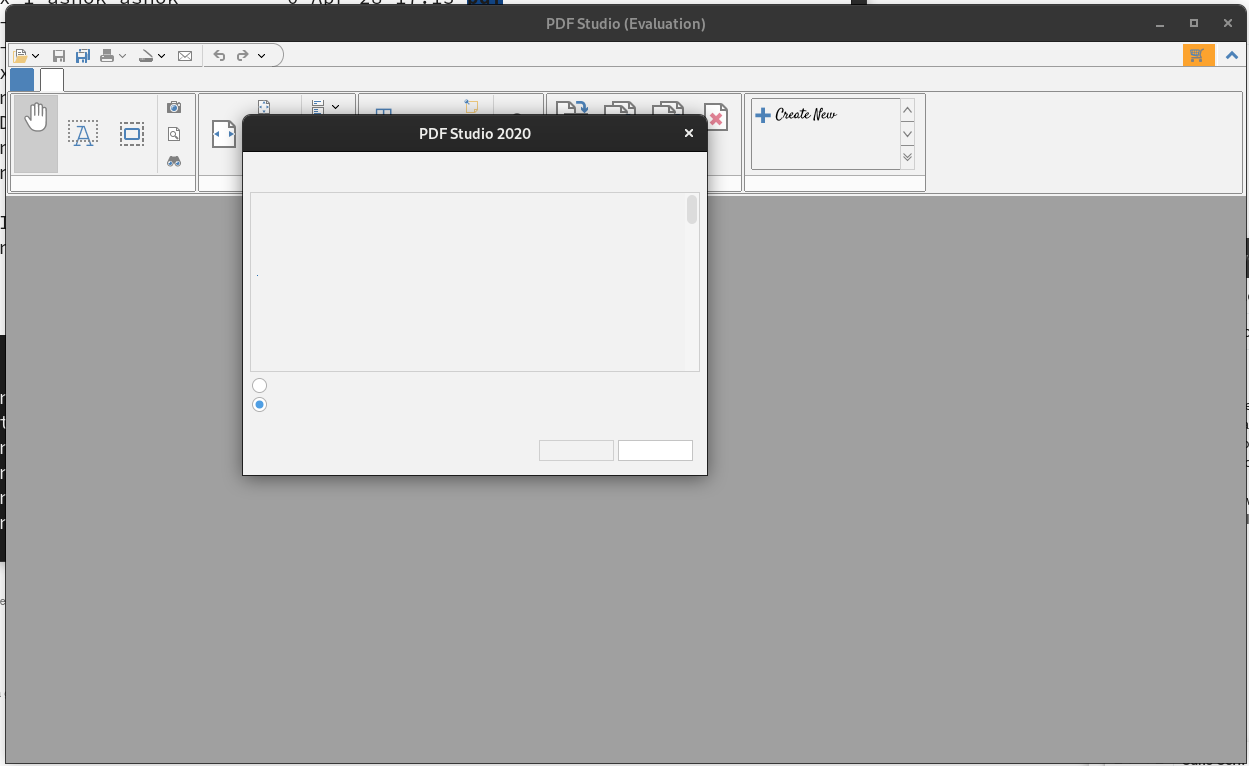Click the binoculars Search icon
Image resolution: width=1249 pixels, height=766 pixels.
coord(174,161)
